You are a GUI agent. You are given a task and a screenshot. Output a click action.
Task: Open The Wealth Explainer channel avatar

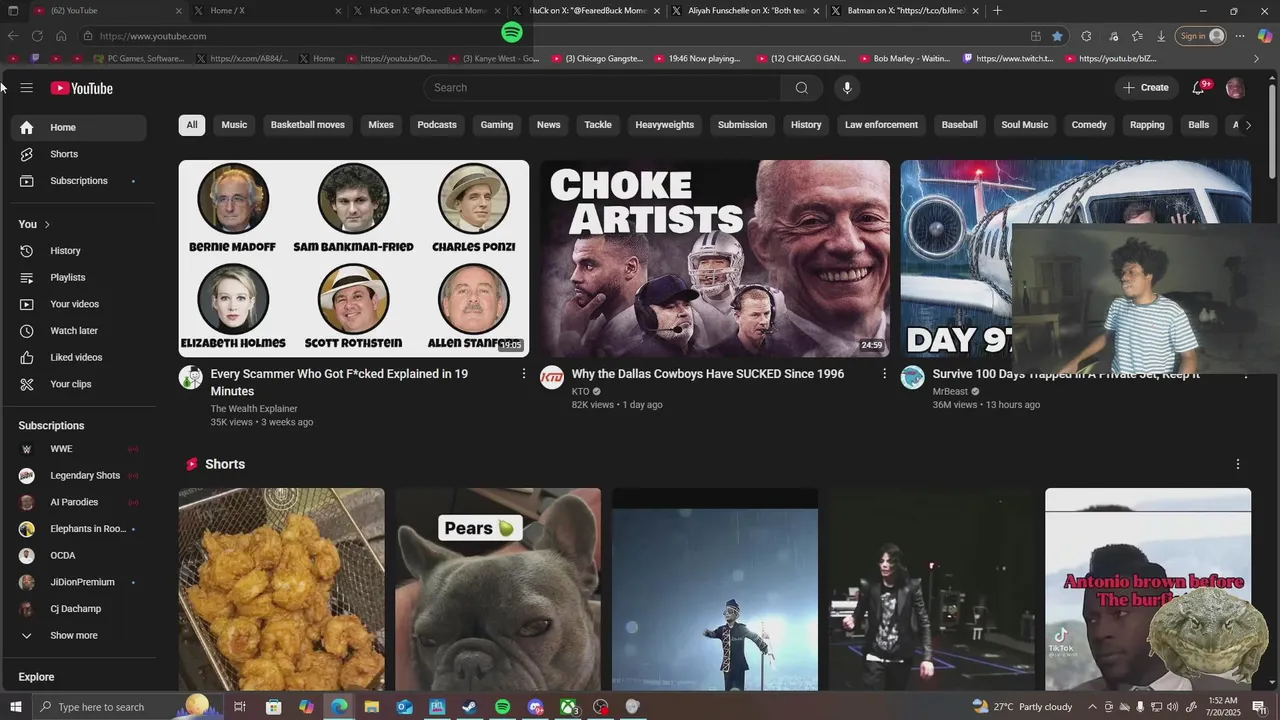pyautogui.click(x=190, y=377)
